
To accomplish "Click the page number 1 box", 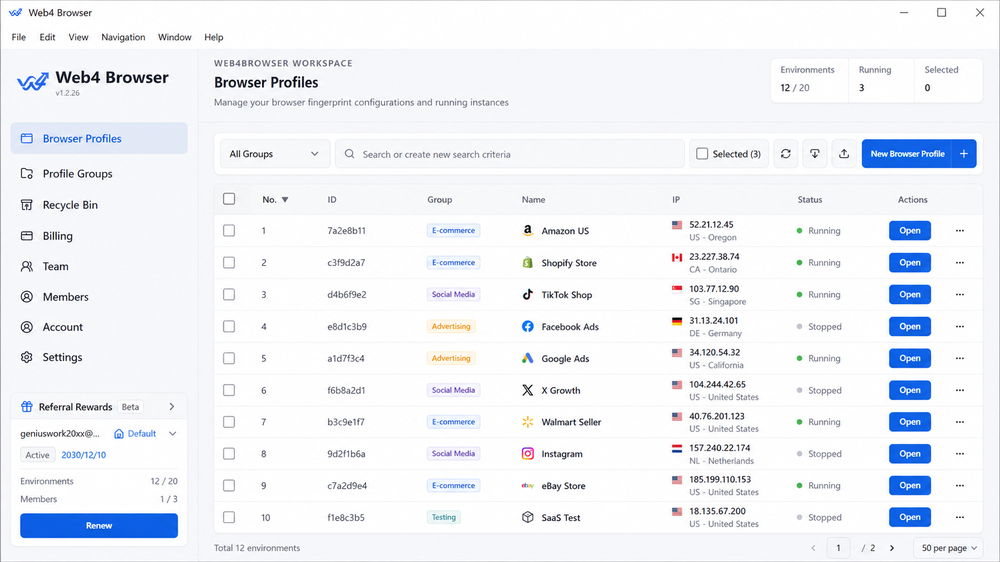I will point(838,548).
